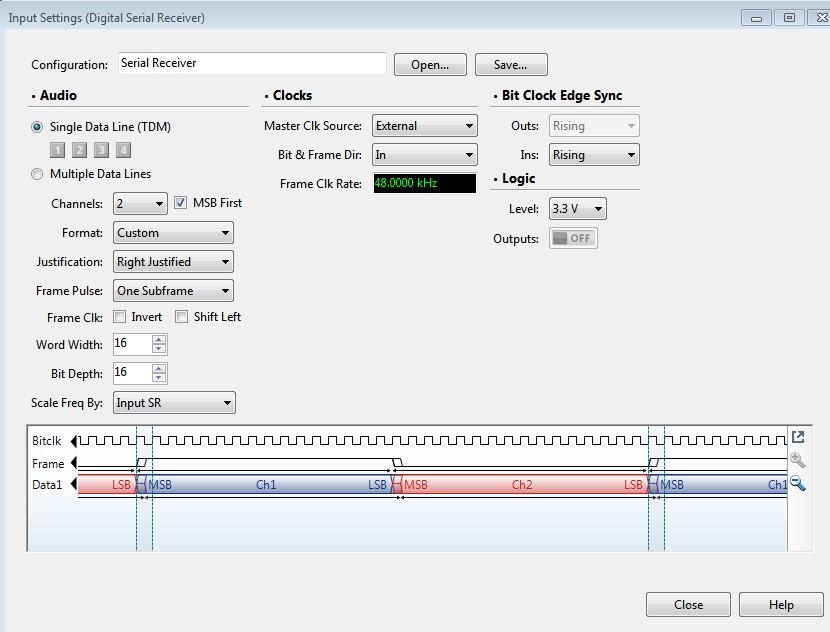This screenshot has width=830, height=632.
Task: Open the Ins edge sync dropdown
Action: pyautogui.click(x=594, y=155)
